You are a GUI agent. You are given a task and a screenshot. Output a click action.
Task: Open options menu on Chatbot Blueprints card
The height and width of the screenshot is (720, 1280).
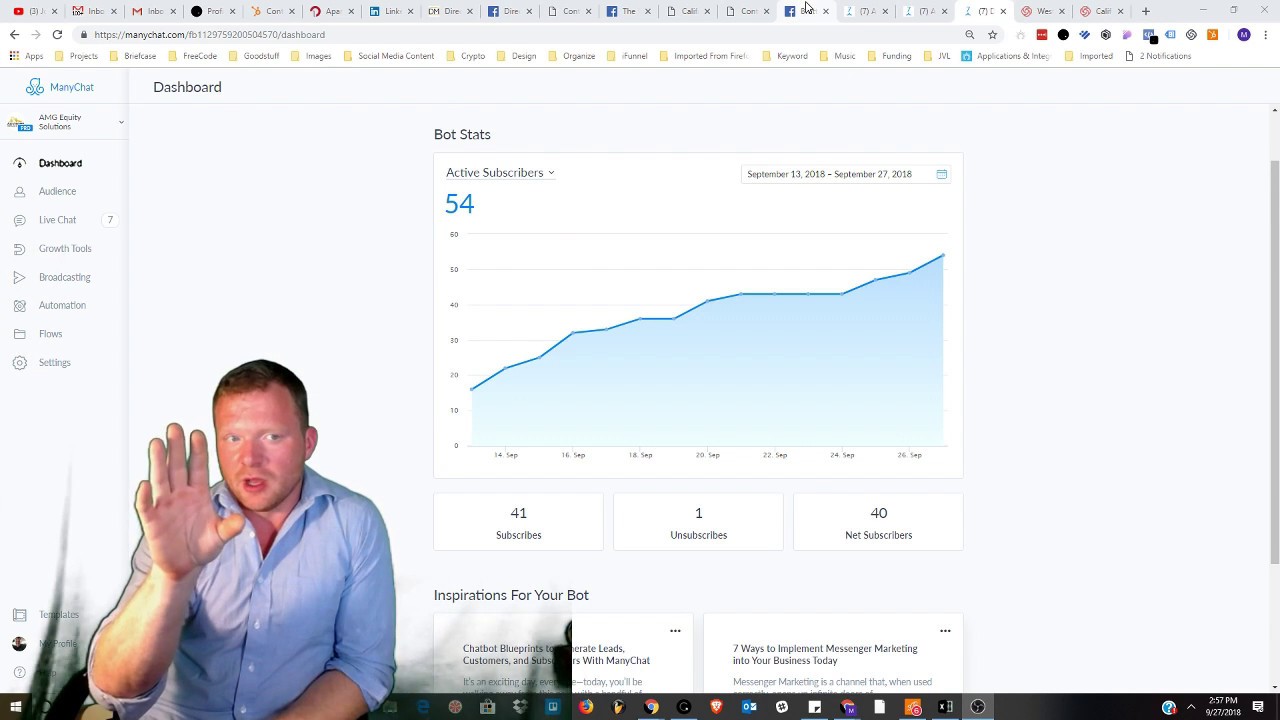675,631
